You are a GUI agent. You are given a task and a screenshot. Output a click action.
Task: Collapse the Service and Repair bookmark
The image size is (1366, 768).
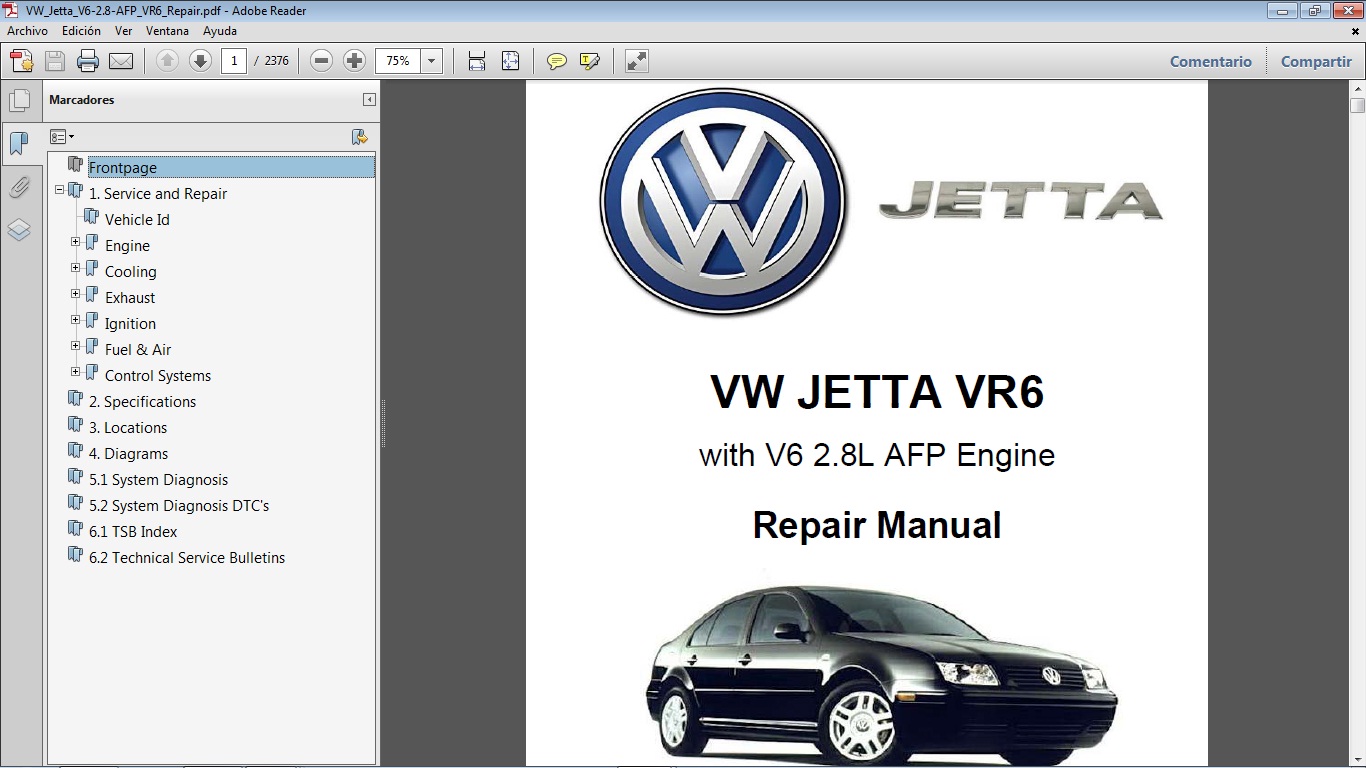(x=60, y=189)
